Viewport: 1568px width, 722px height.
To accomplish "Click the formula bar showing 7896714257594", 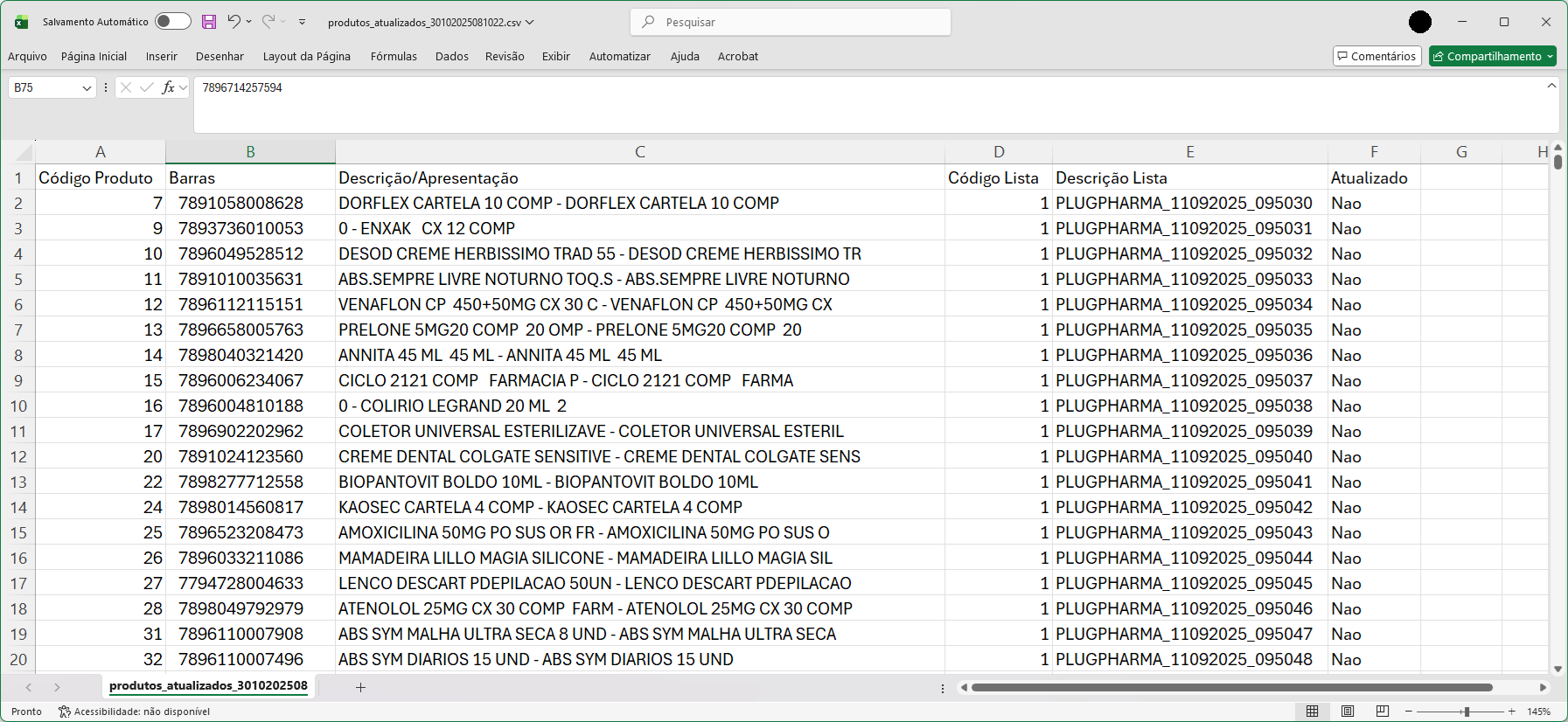I will tap(876, 105).
